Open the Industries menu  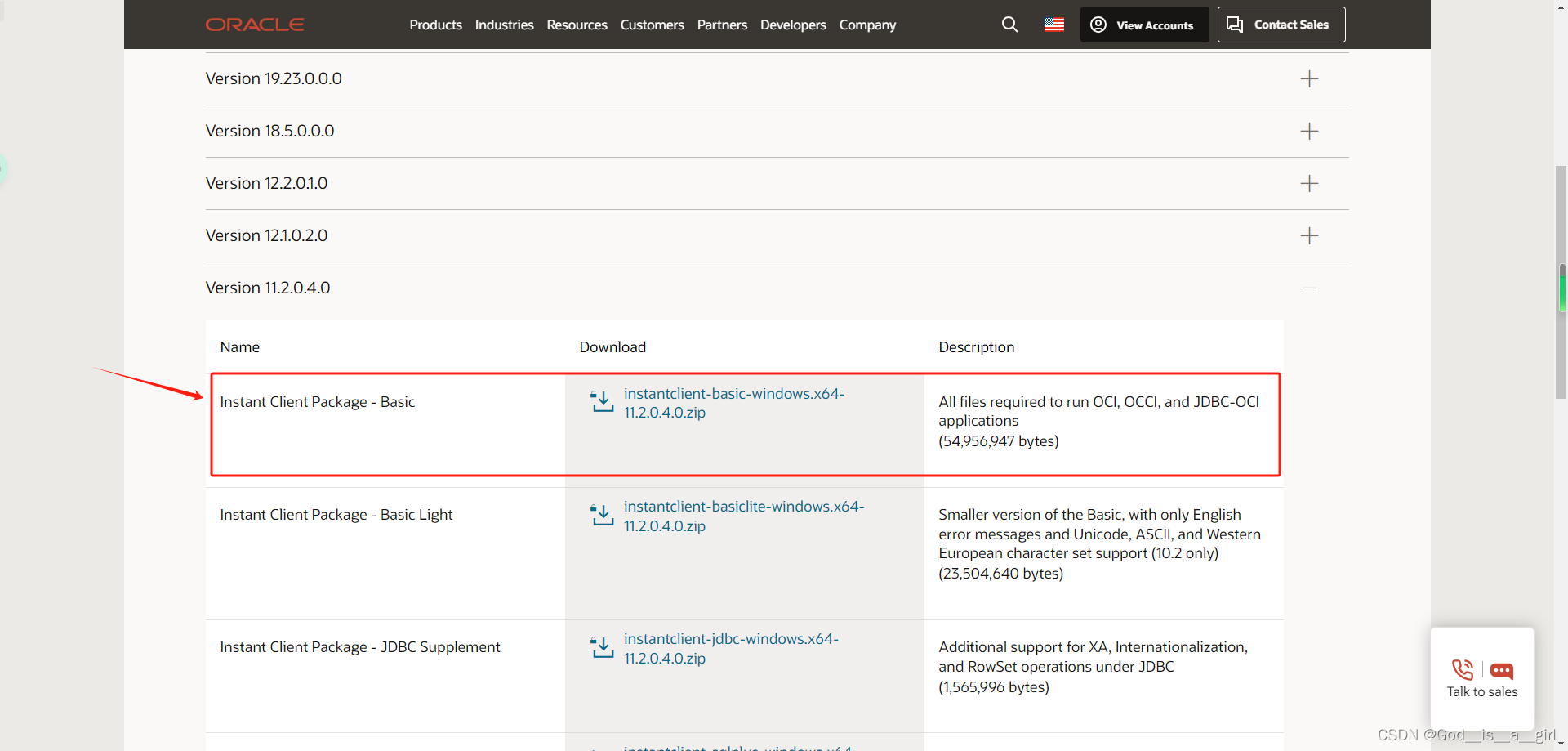[x=504, y=25]
